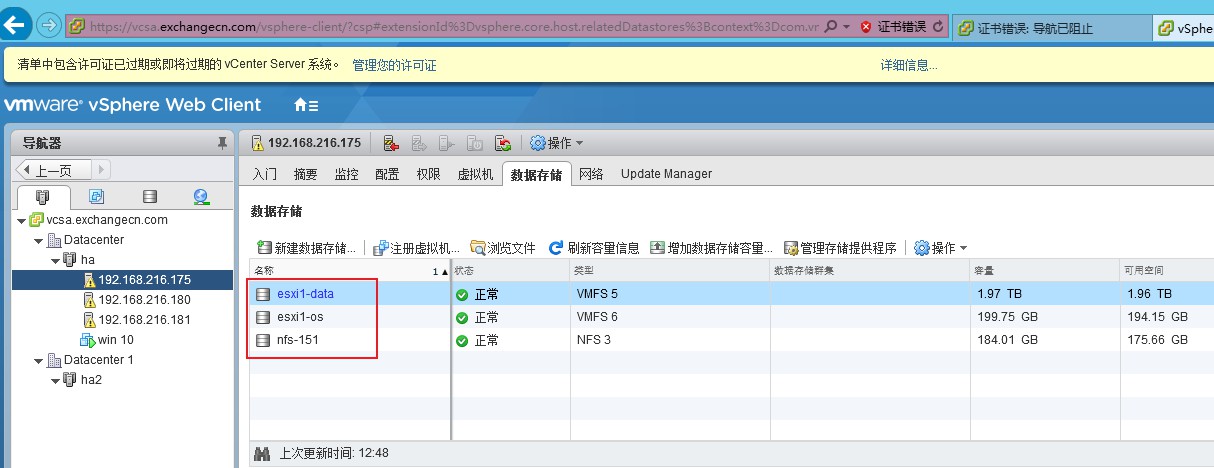Viewport: 1214px width, 468px height.
Task: Select the win 10 virtual machine
Action: tap(115, 340)
